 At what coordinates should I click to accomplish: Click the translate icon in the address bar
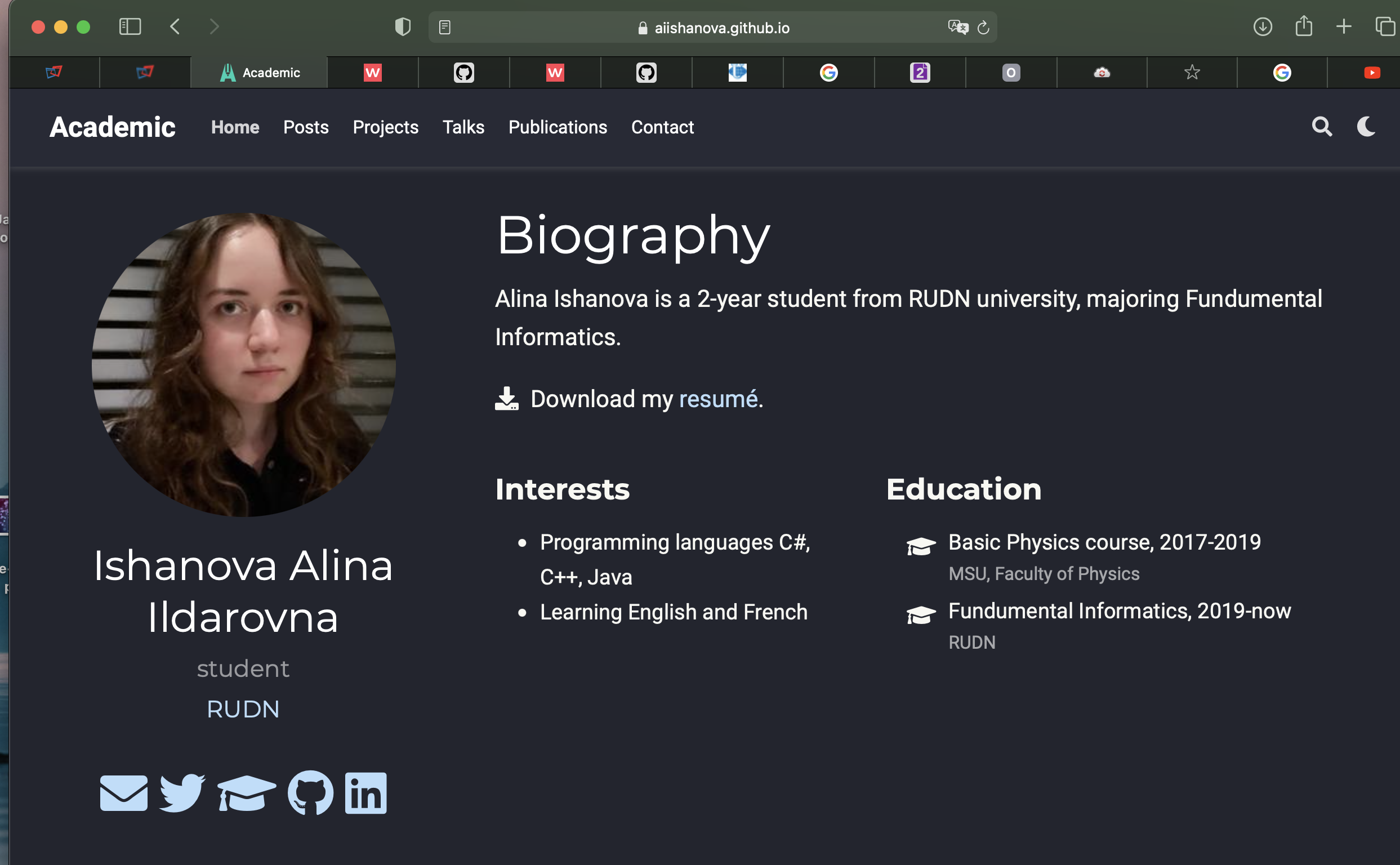[957, 27]
